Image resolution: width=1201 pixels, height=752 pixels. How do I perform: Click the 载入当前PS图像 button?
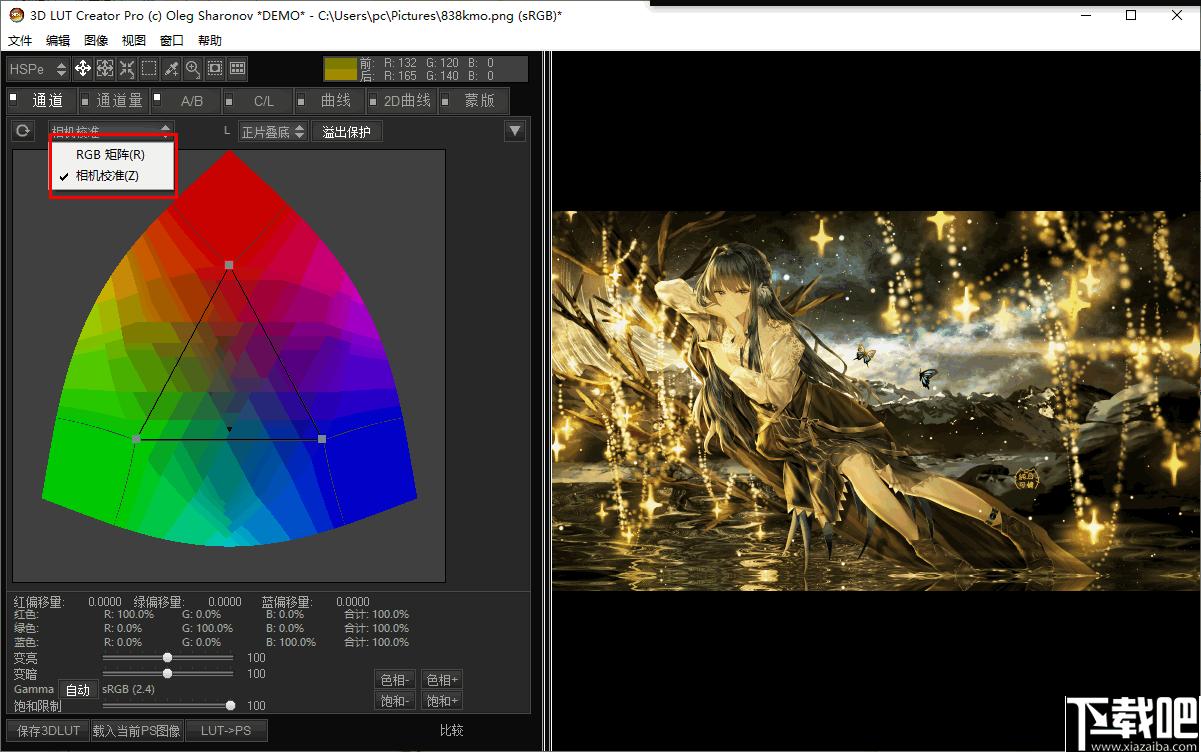point(137,731)
